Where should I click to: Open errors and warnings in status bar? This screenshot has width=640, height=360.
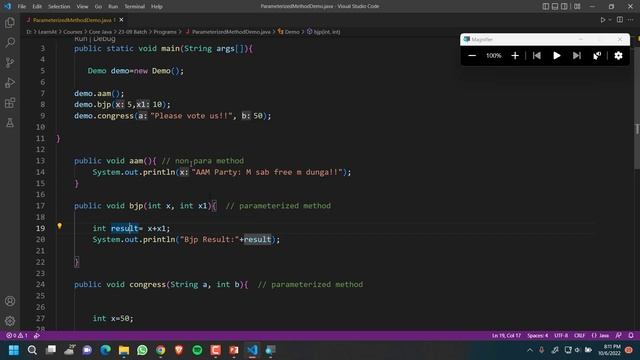(x=17, y=336)
